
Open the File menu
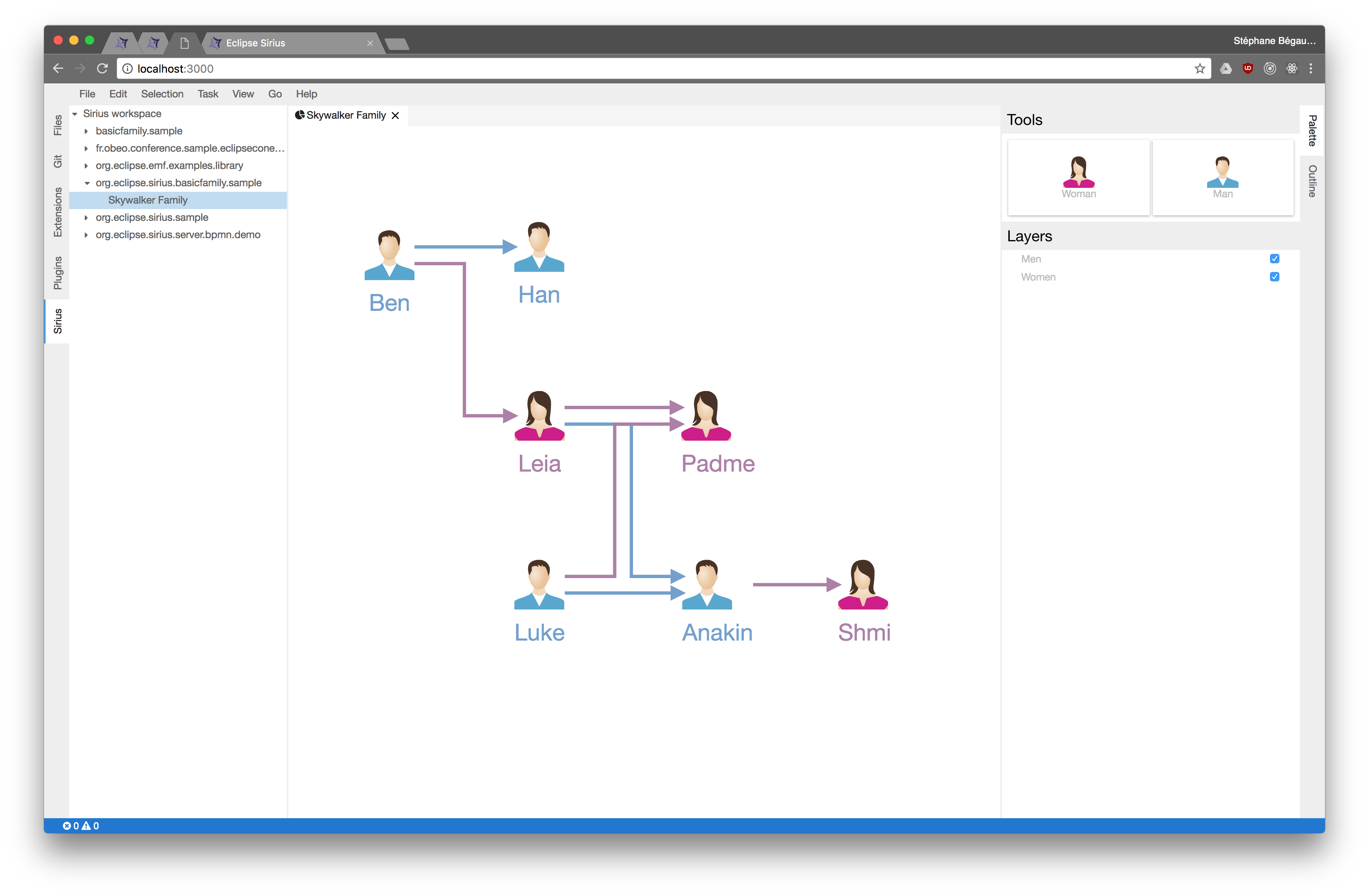pos(88,94)
